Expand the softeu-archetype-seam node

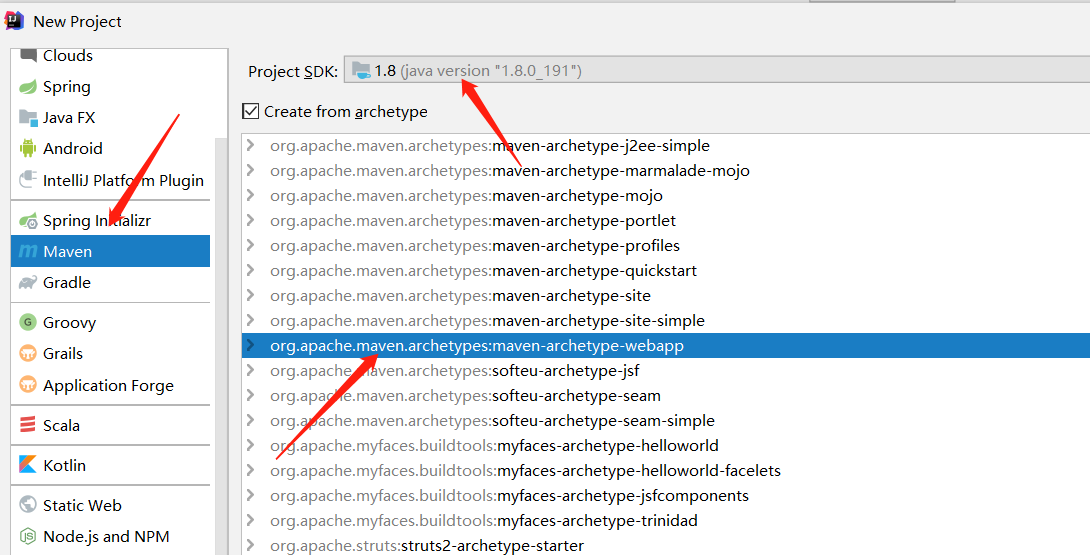[251, 396]
